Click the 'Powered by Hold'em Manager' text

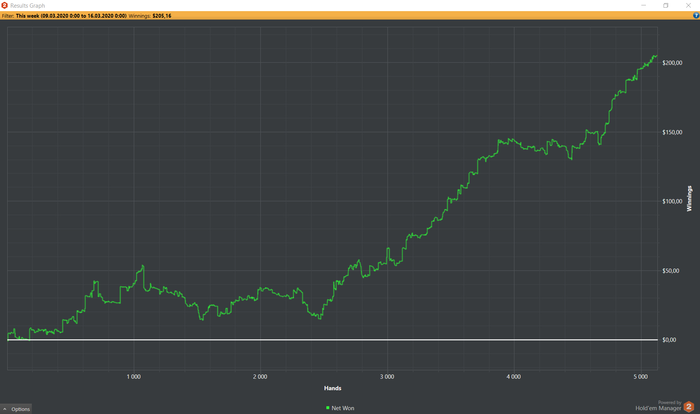coord(658,406)
